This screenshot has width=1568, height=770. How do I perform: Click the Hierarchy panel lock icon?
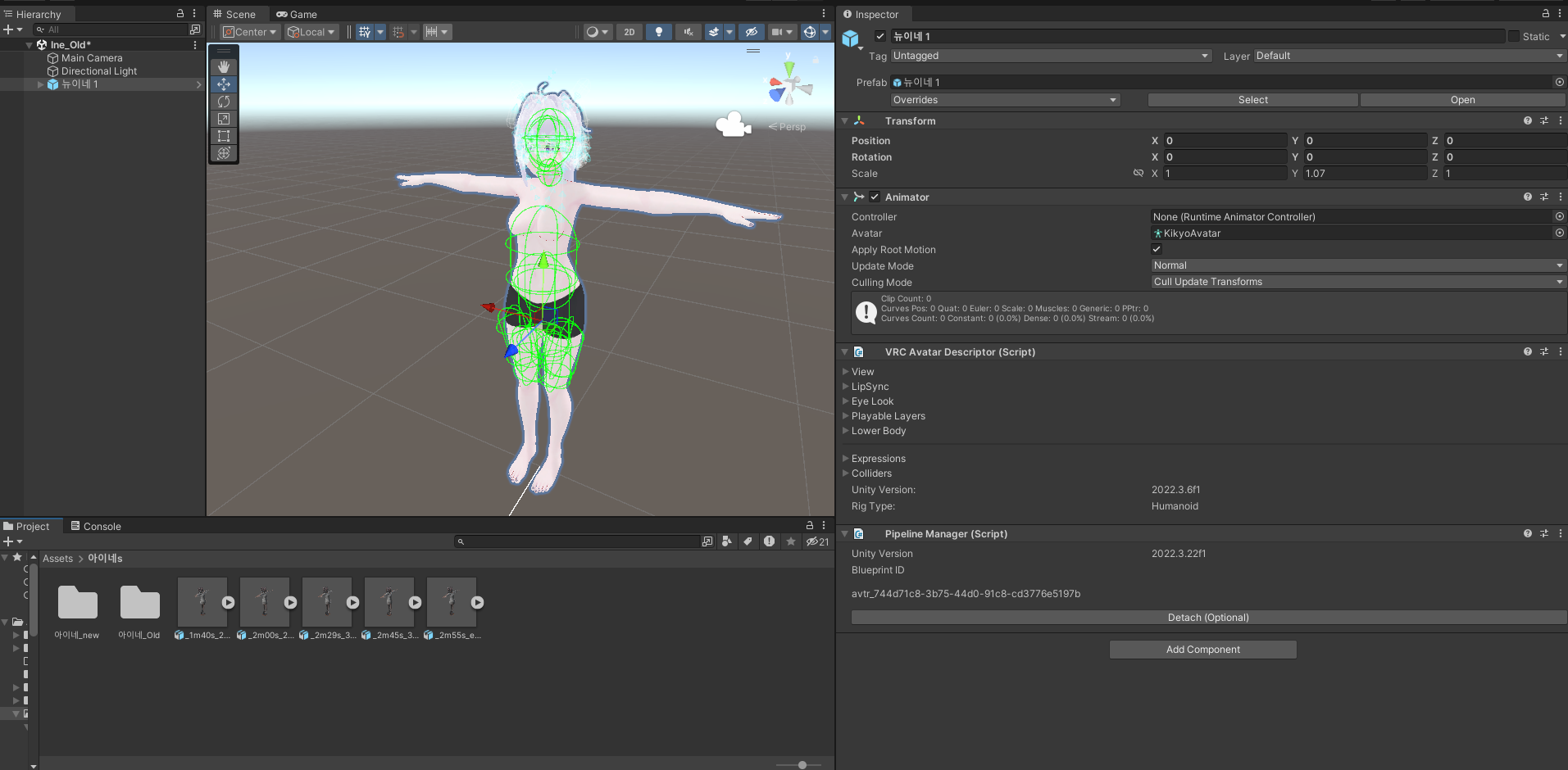click(x=180, y=13)
